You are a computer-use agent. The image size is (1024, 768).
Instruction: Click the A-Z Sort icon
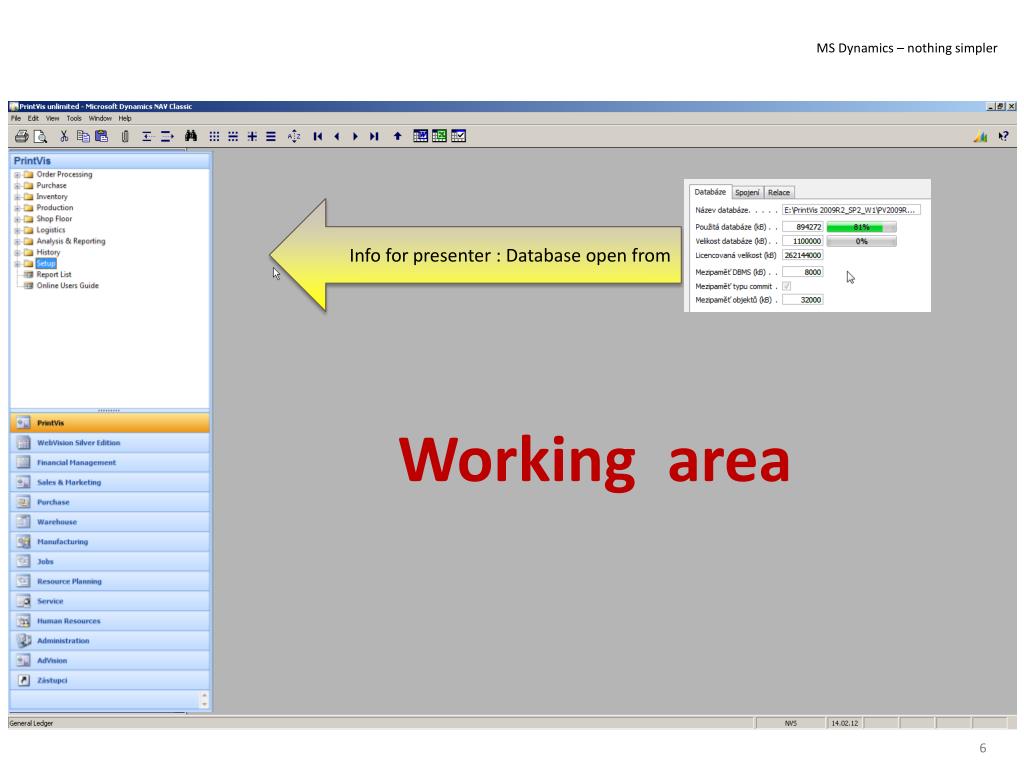(294, 136)
